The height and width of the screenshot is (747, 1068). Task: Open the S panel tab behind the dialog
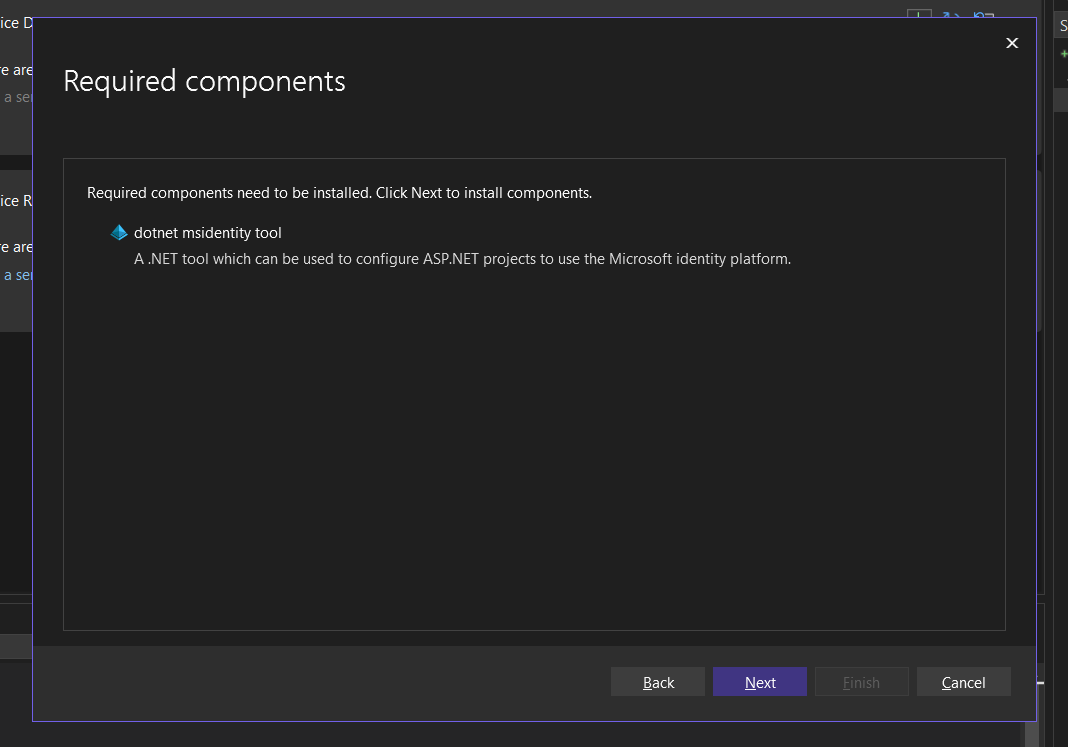(x=1062, y=27)
